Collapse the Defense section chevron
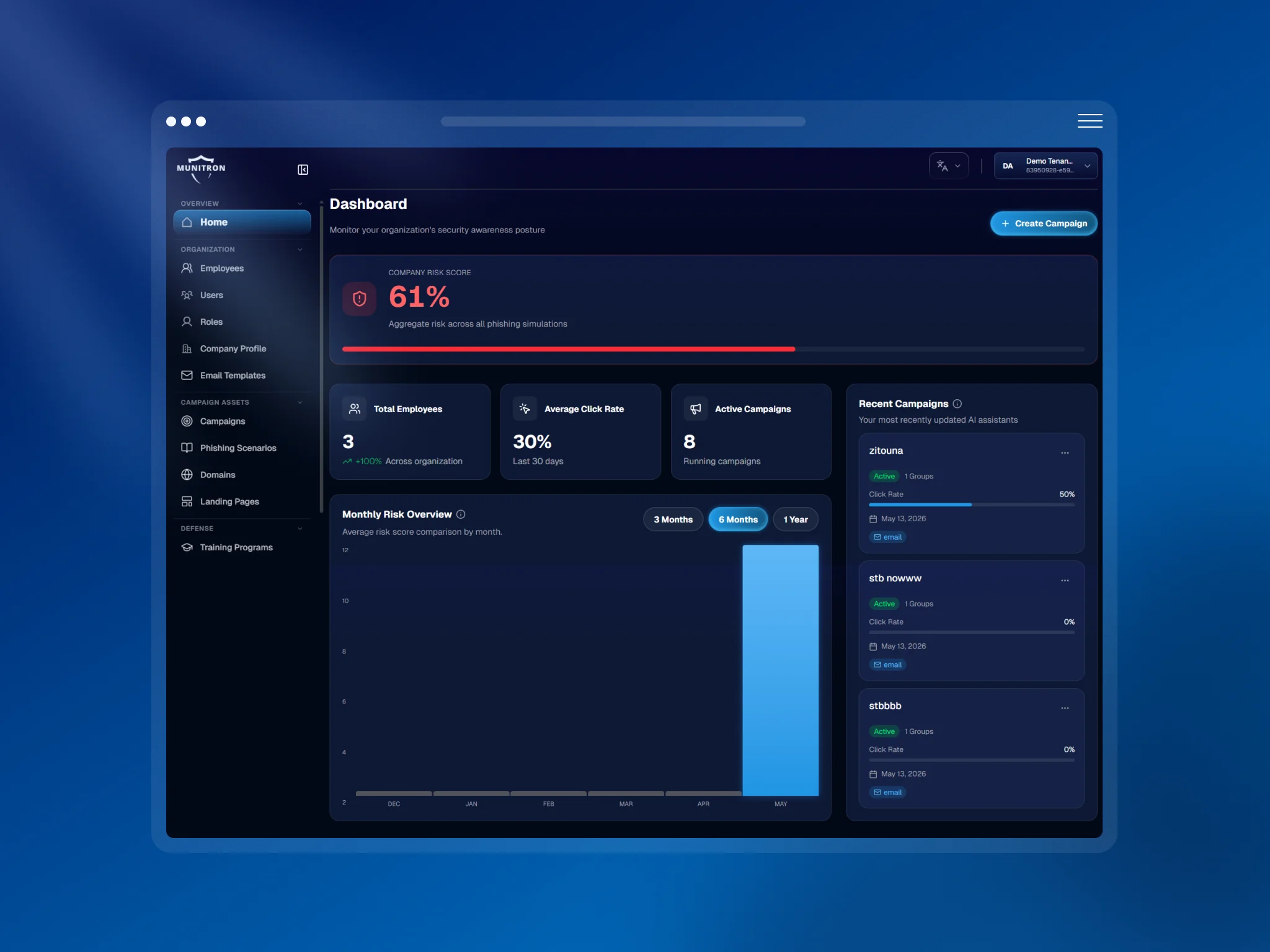This screenshot has width=1270, height=952. point(300,529)
